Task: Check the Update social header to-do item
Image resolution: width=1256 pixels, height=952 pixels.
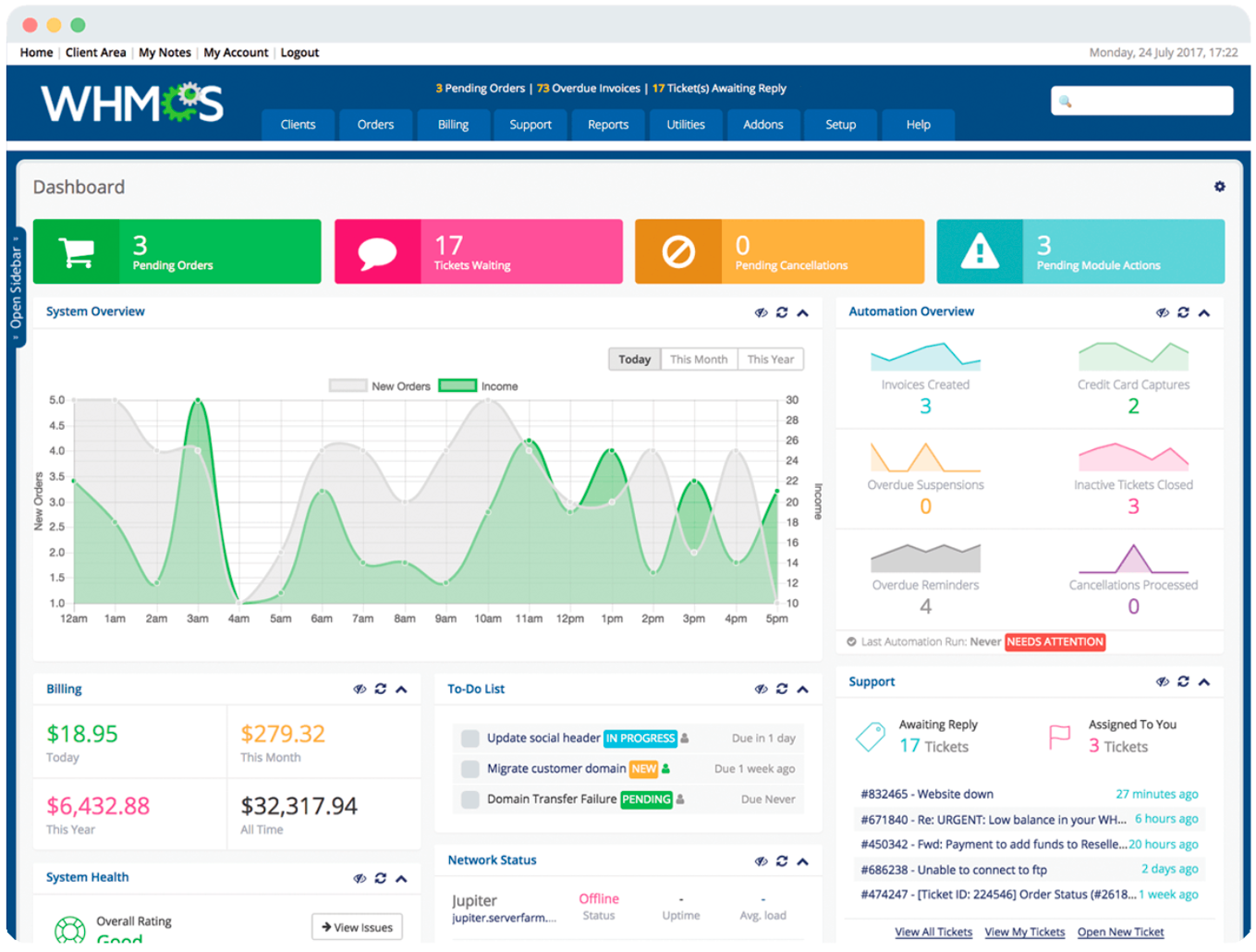Action: pos(470,738)
